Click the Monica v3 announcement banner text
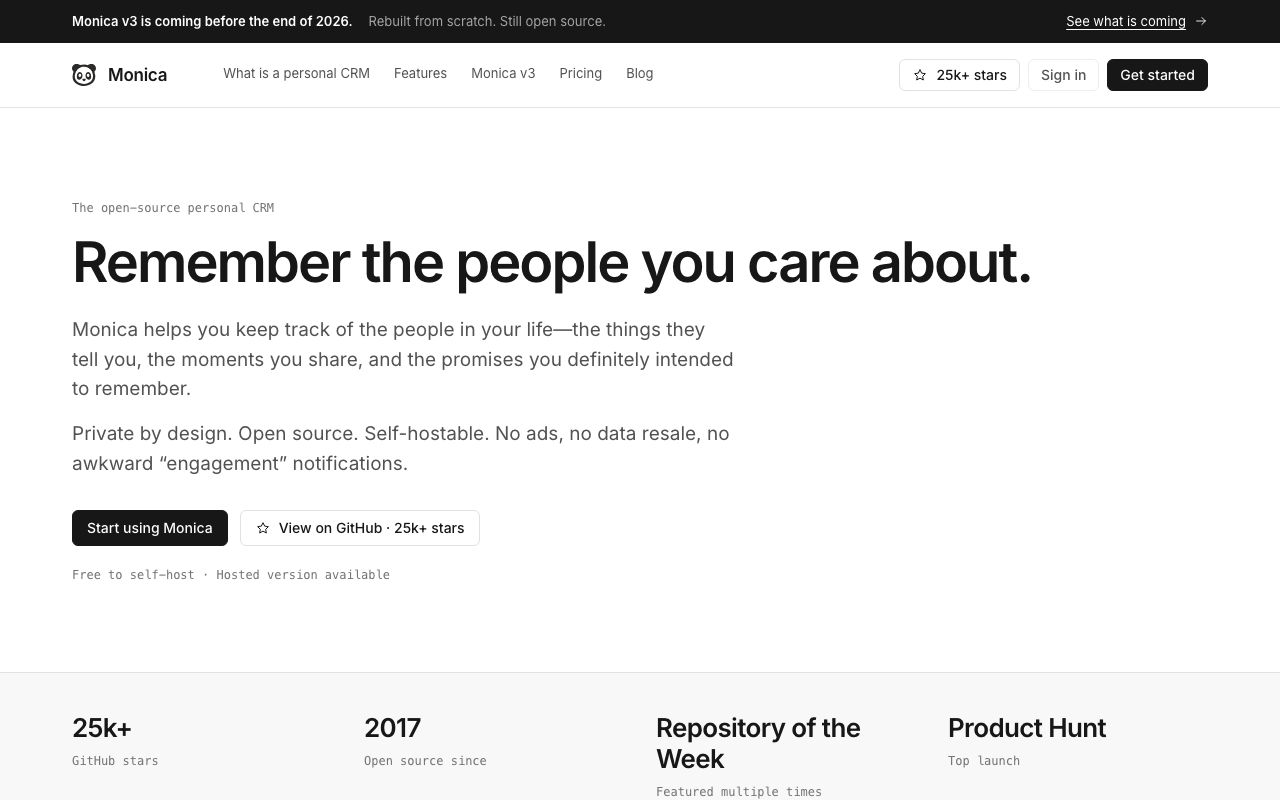This screenshot has width=1280, height=800. click(x=212, y=21)
